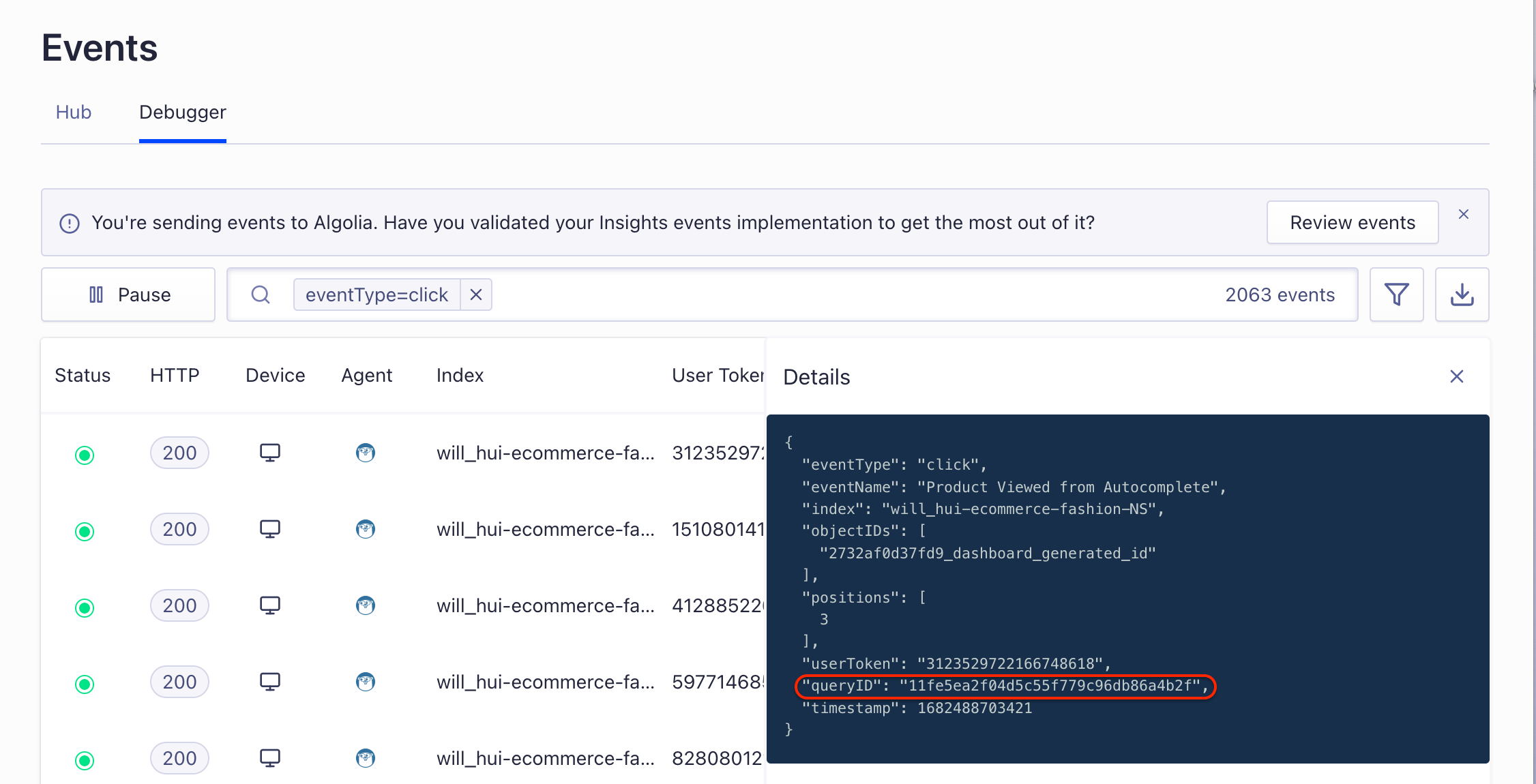Viewport: 1536px width, 784px height.
Task: Click the Status column header
Action: 83,375
